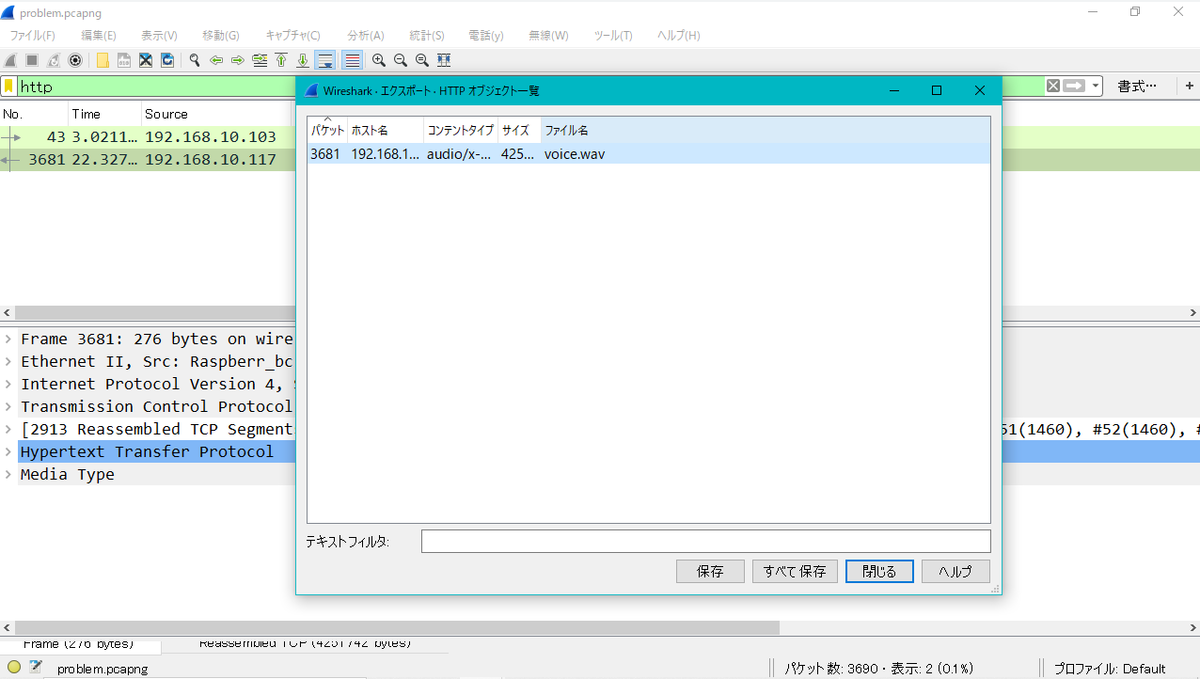Image resolution: width=1200 pixels, height=679 pixels.
Task: Click the ヘルプ dialog button
Action: (955, 571)
